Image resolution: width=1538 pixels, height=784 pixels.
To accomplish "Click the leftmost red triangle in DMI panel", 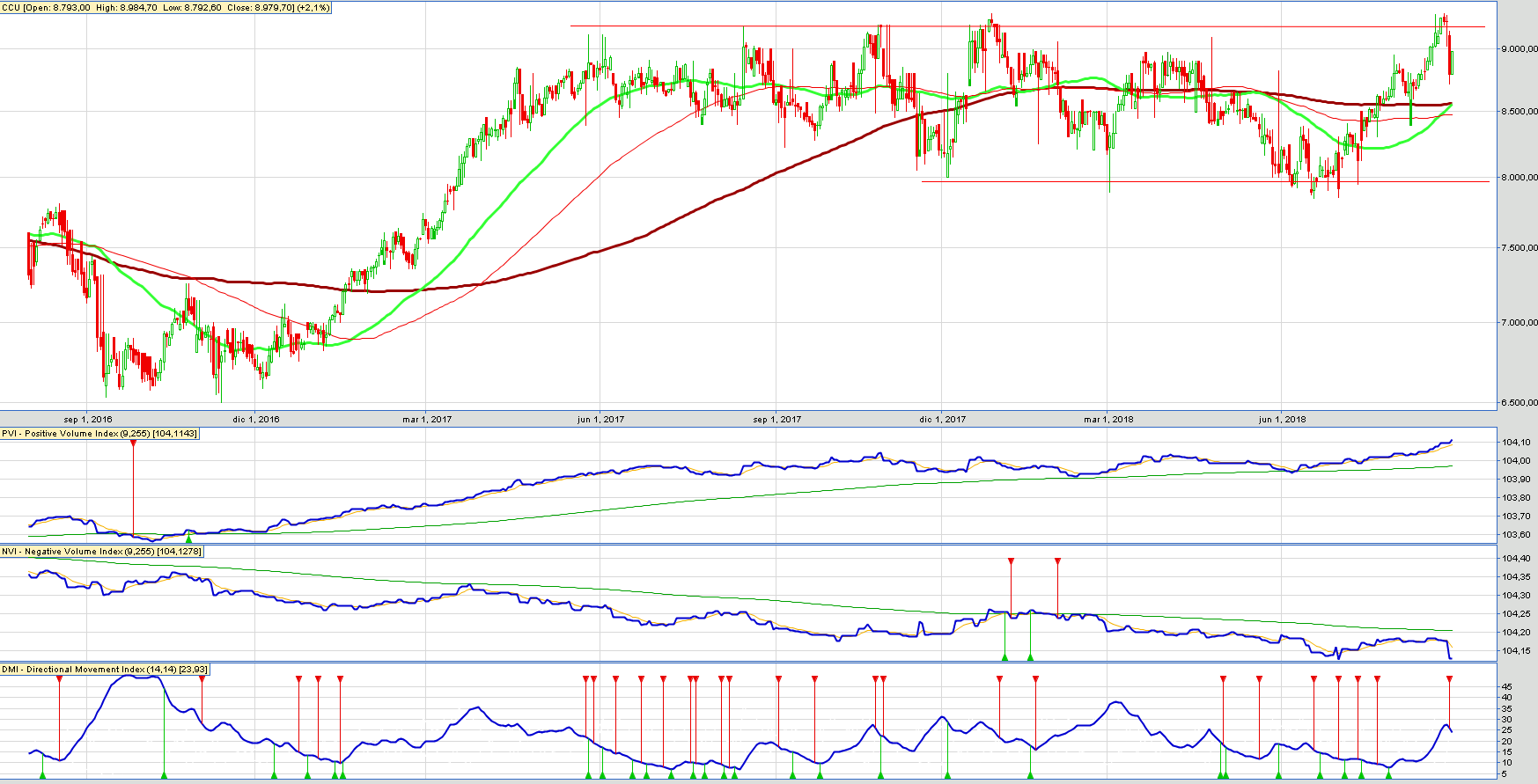I will [59, 679].
